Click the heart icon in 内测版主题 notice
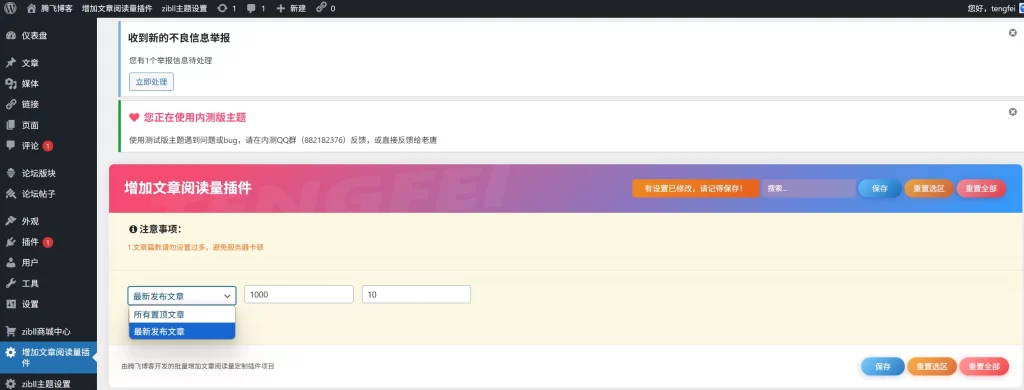1024x390 pixels. pos(134,118)
